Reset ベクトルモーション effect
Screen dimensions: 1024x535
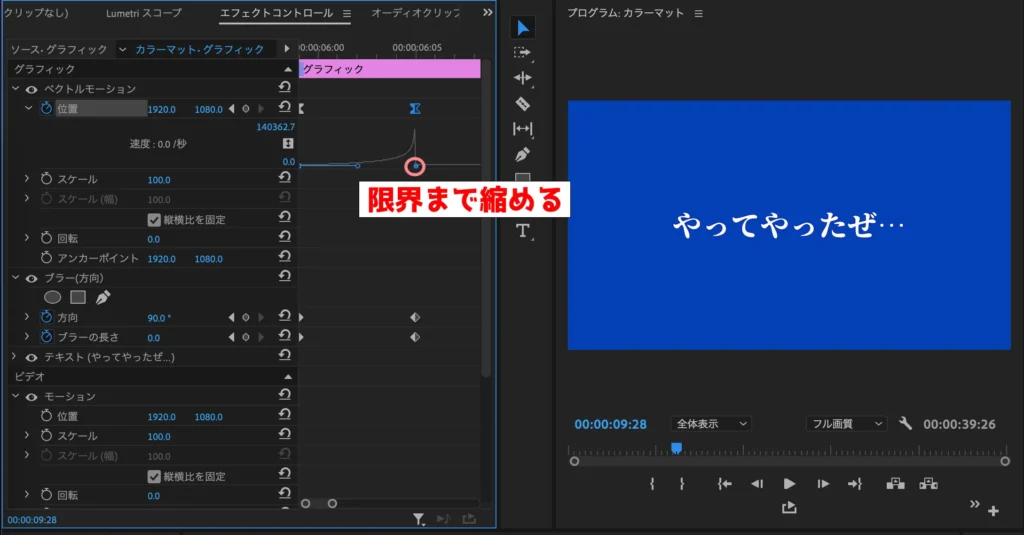click(285, 88)
